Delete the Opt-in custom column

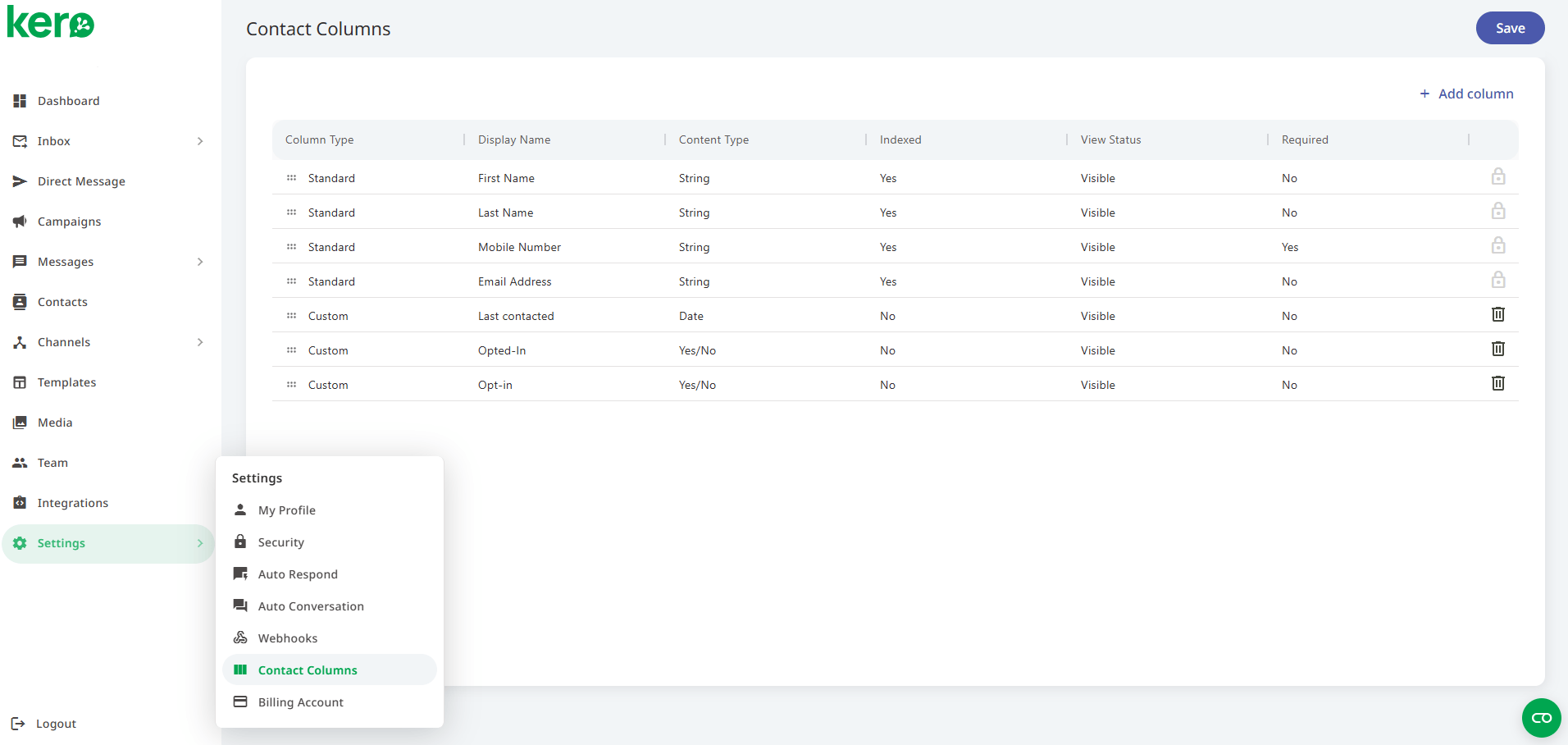pos(1498,383)
